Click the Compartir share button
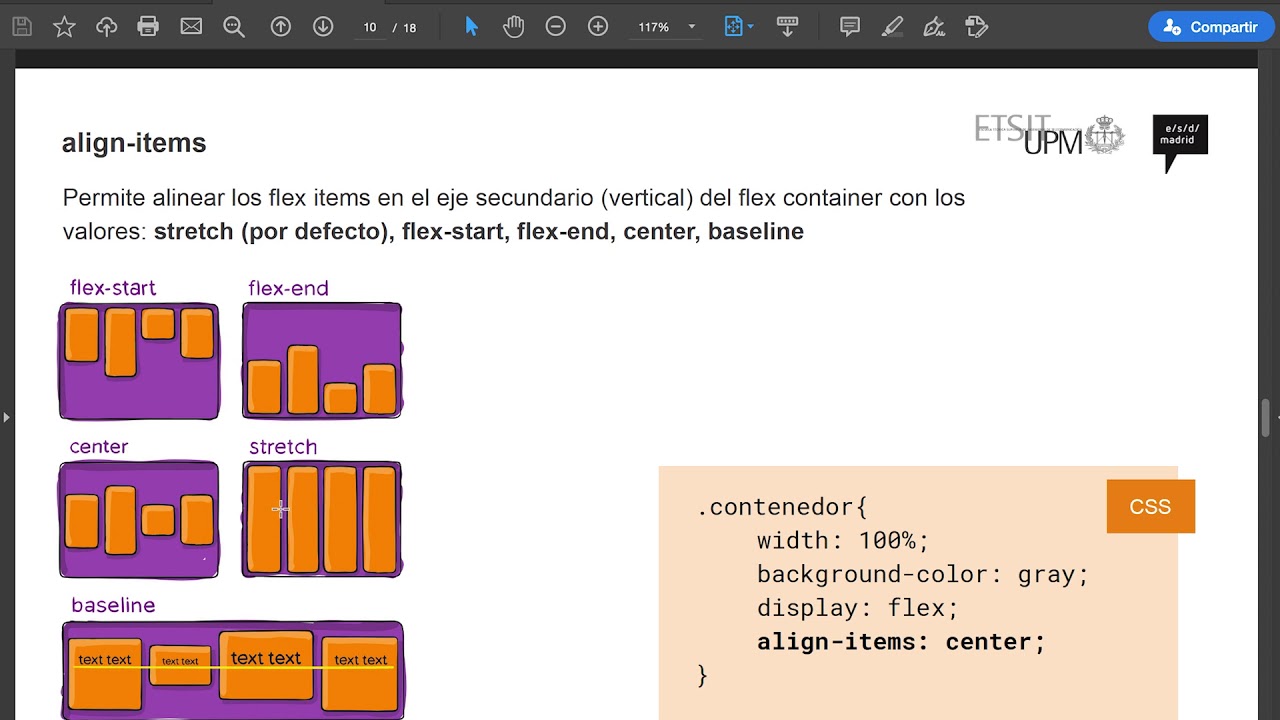This screenshot has height=720, width=1280. coord(1210,27)
